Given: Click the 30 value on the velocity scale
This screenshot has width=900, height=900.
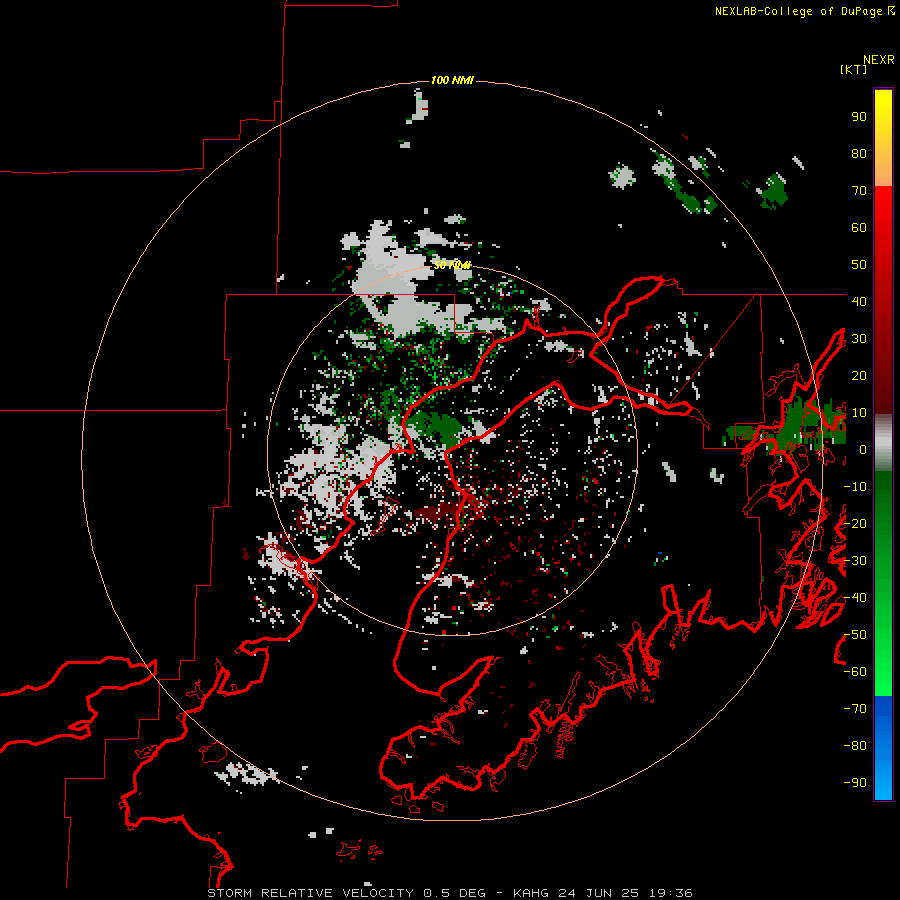Looking at the screenshot, I should click(x=859, y=339).
